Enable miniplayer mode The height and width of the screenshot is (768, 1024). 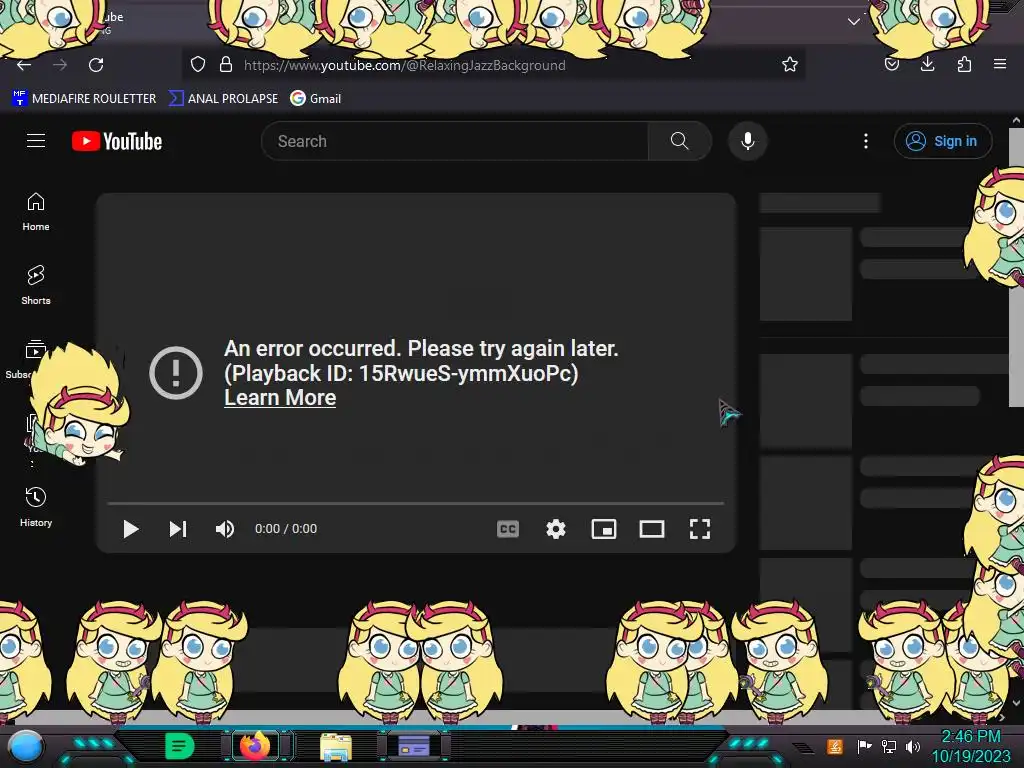(604, 529)
